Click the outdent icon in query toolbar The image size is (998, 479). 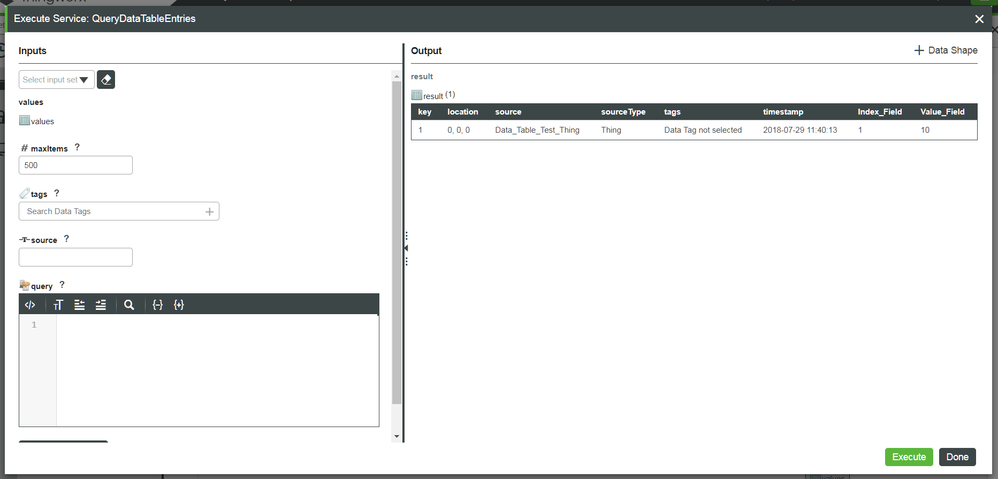(x=79, y=305)
